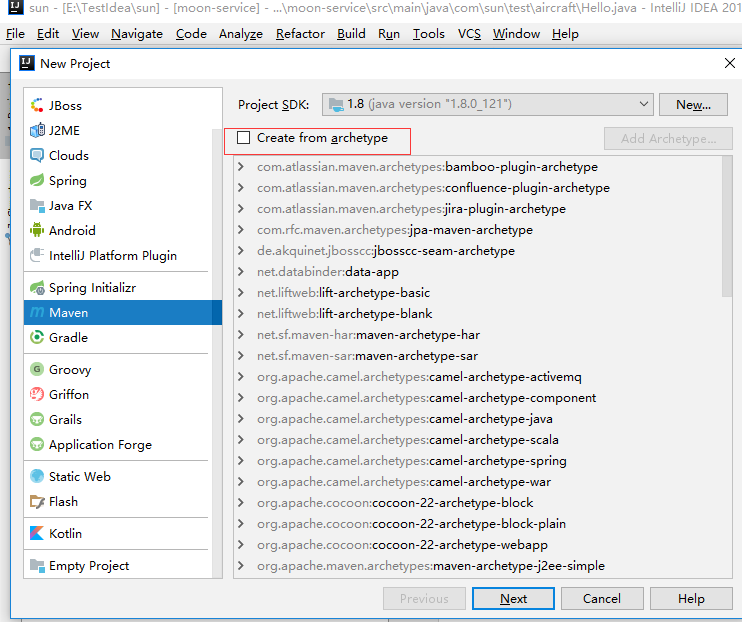Open the Refactor menu
This screenshot has height=622, width=742.
point(300,34)
